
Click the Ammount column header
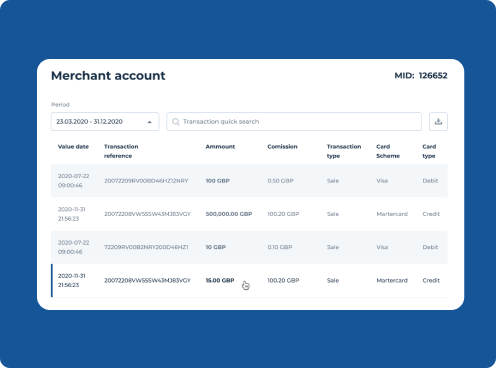point(220,146)
